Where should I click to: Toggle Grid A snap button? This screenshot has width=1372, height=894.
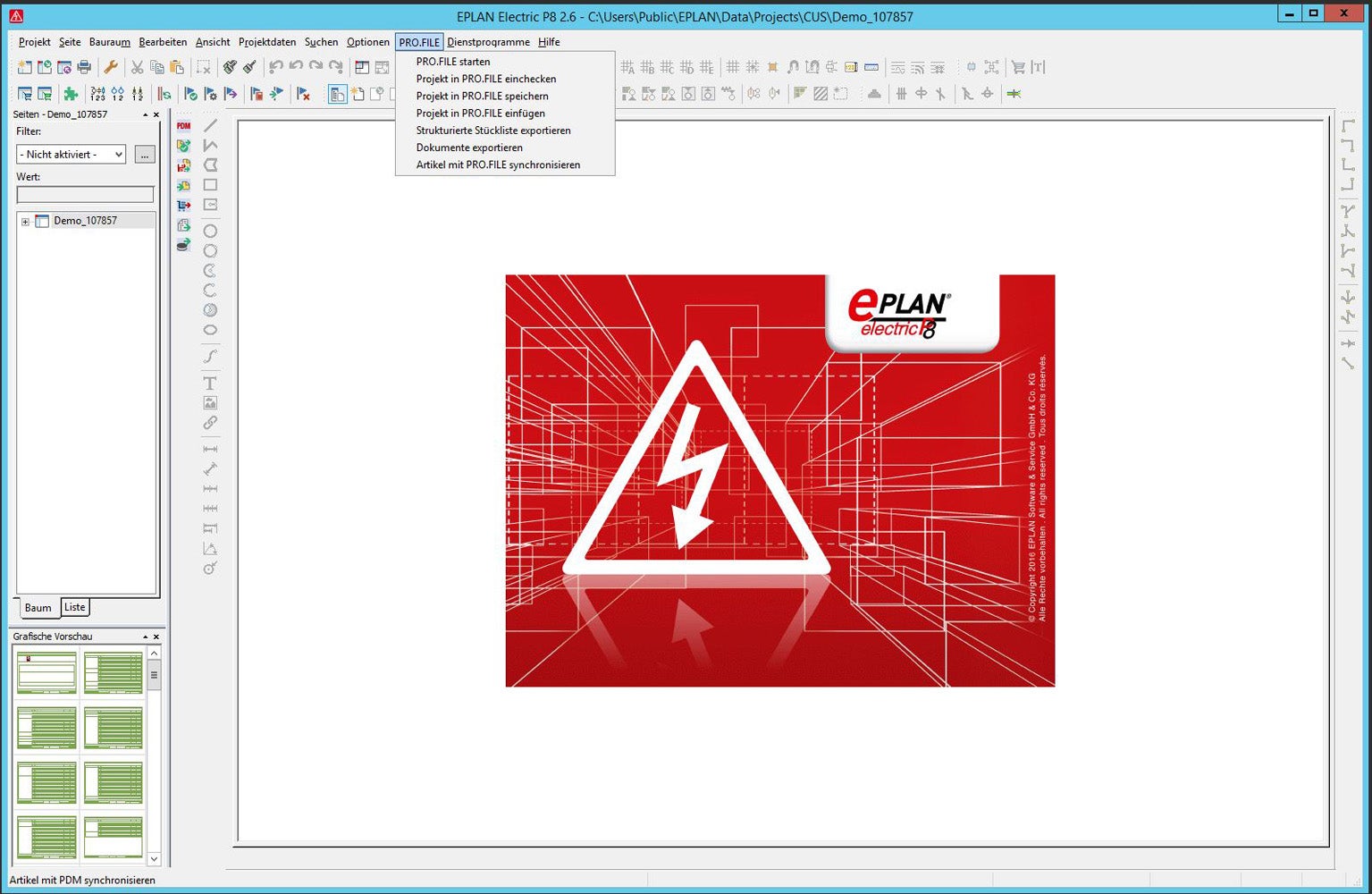click(x=627, y=67)
